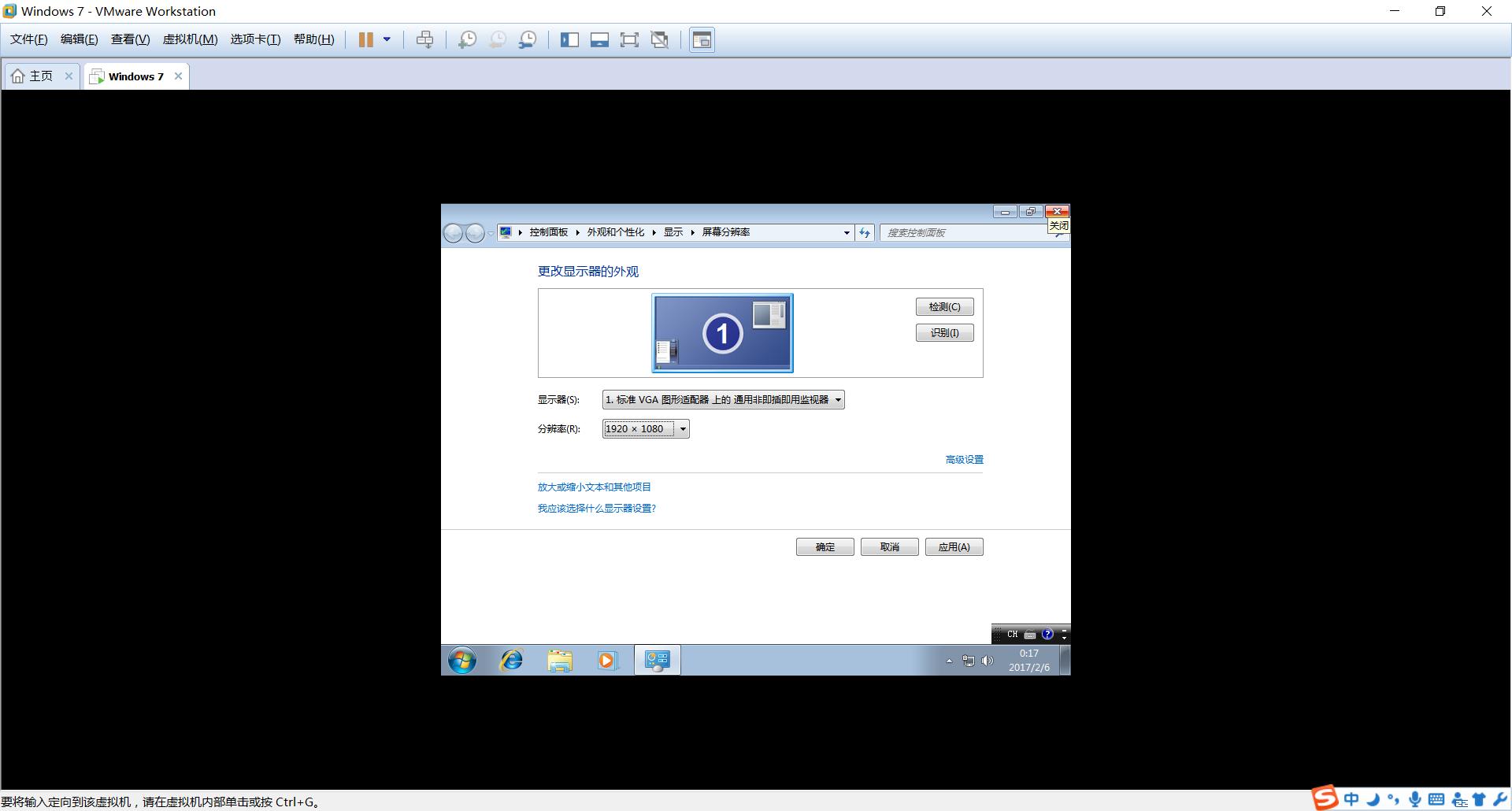Click the 应用(A) button
This screenshot has width=1512, height=811.
[x=954, y=546]
